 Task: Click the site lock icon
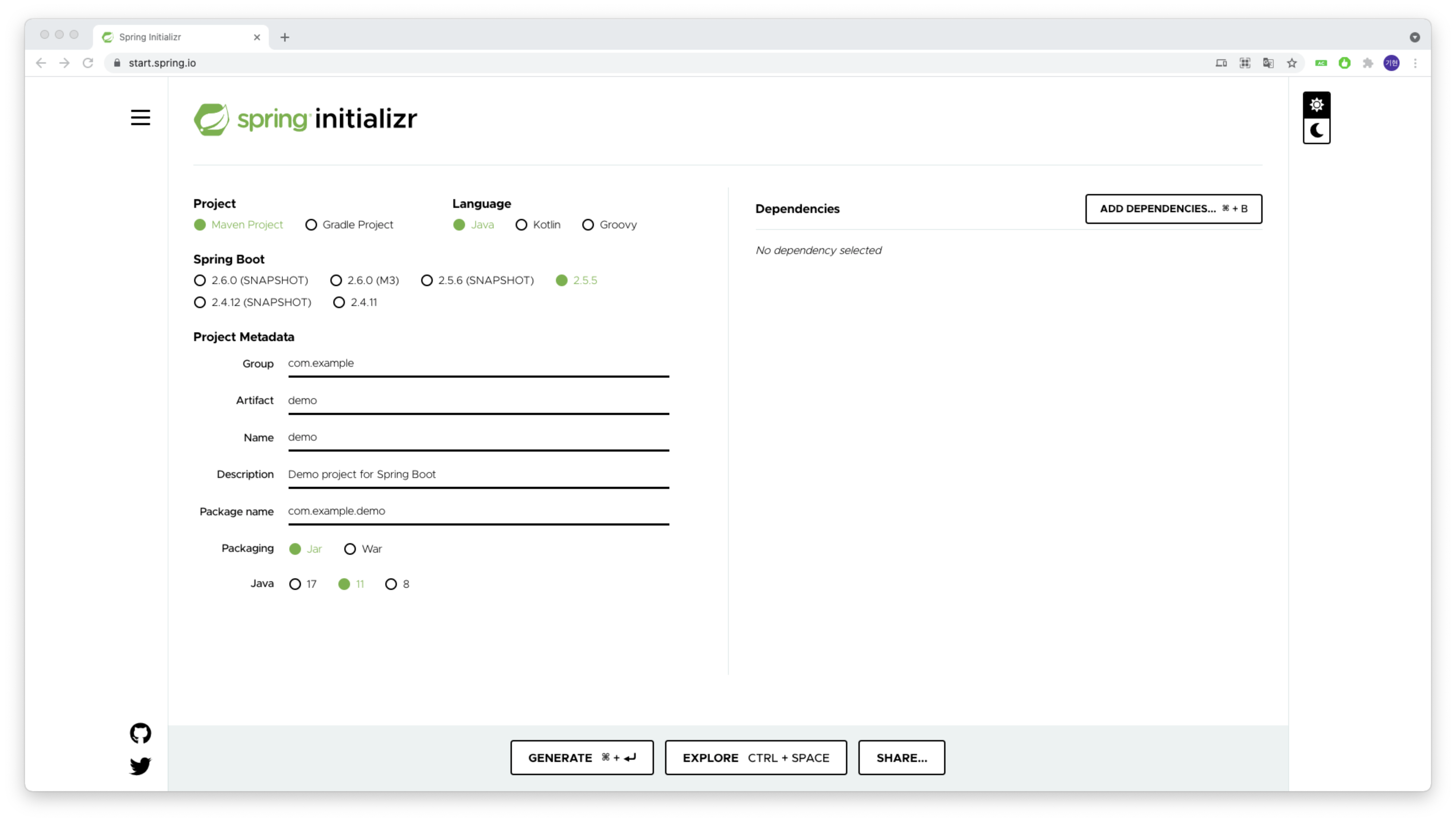pos(117,63)
